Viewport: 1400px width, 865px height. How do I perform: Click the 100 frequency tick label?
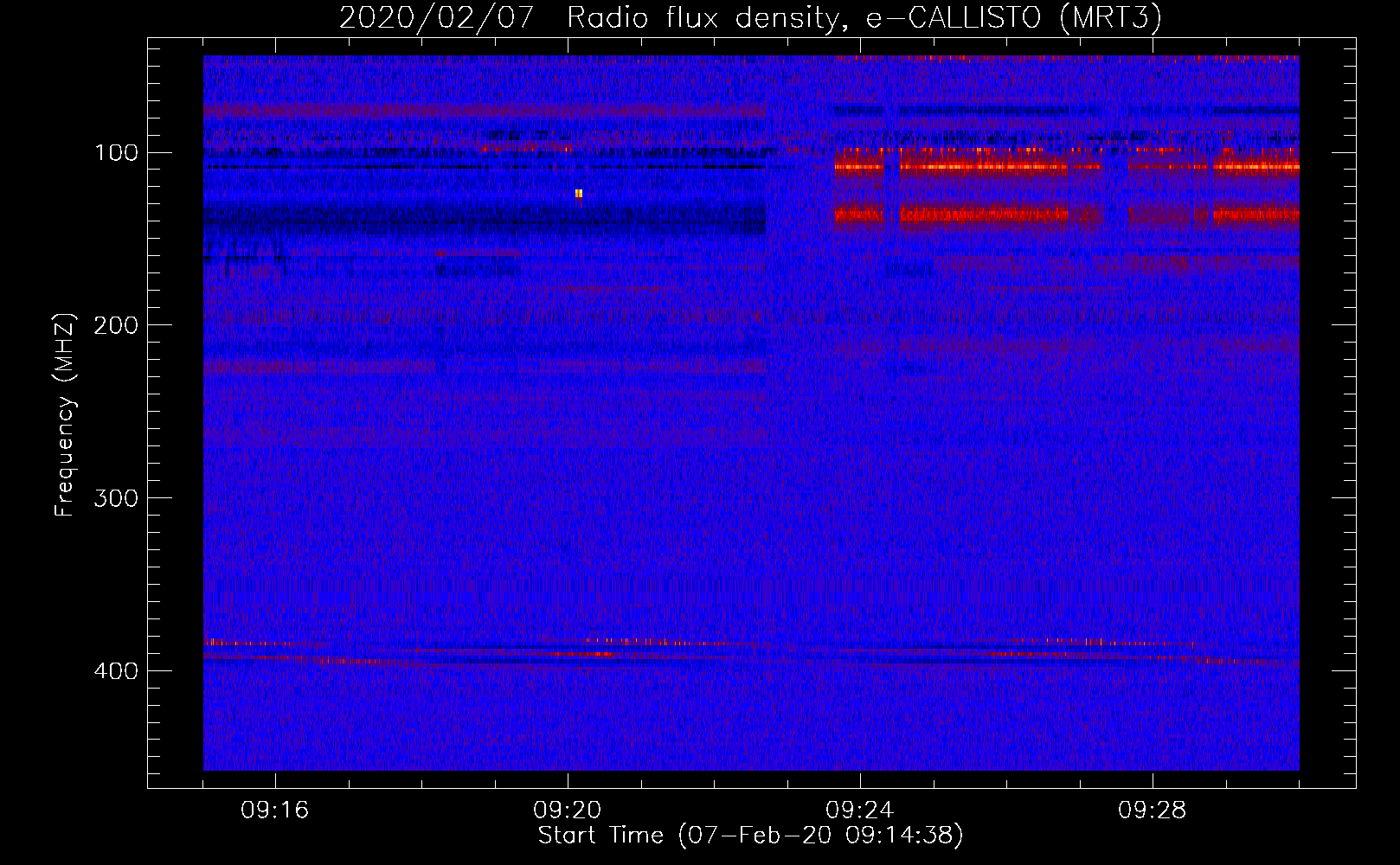point(117,153)
